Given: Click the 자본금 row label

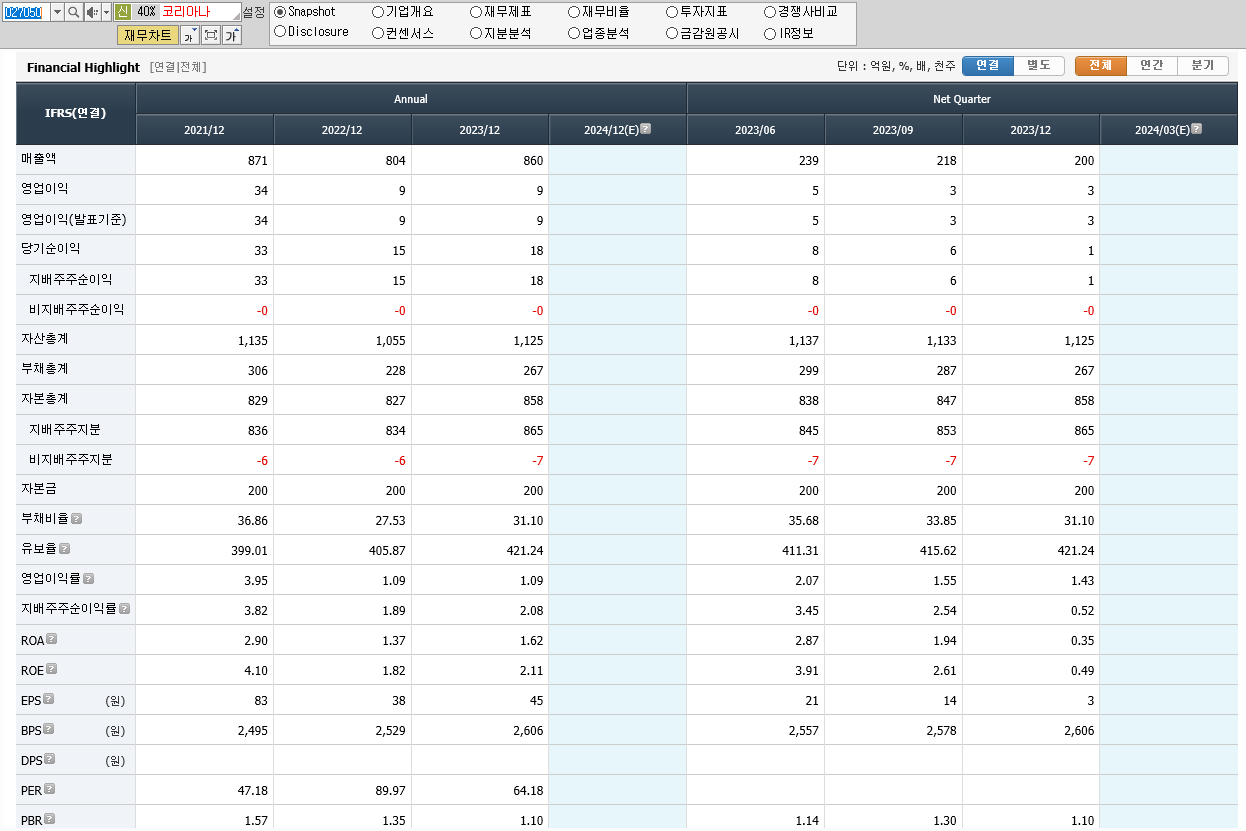Looking at the screenshot, I should [40, 489].
